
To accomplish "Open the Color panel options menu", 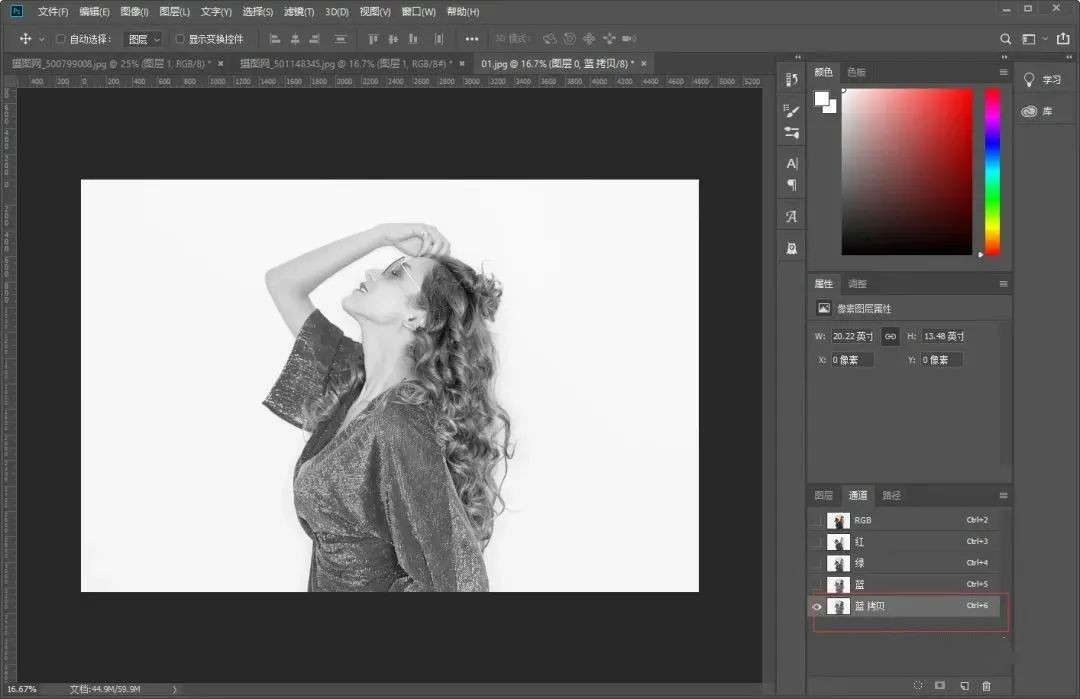I will (x=1003, y=72).
